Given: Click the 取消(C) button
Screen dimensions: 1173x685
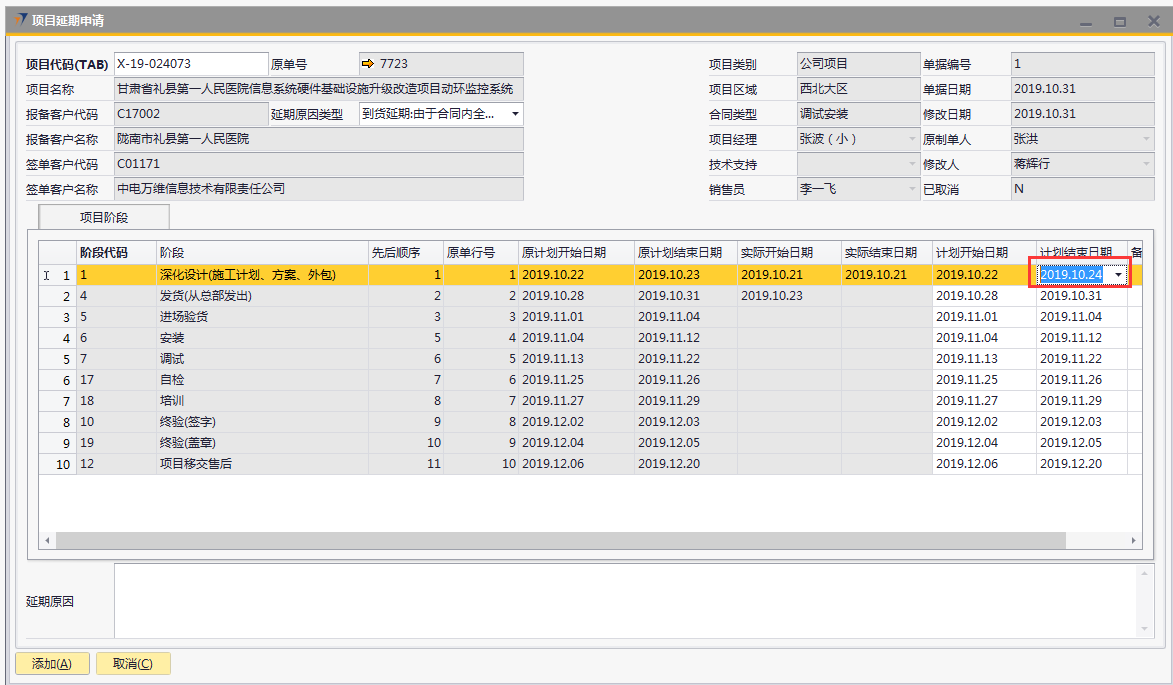Looking at the screenshot, I should pos(133,663).
